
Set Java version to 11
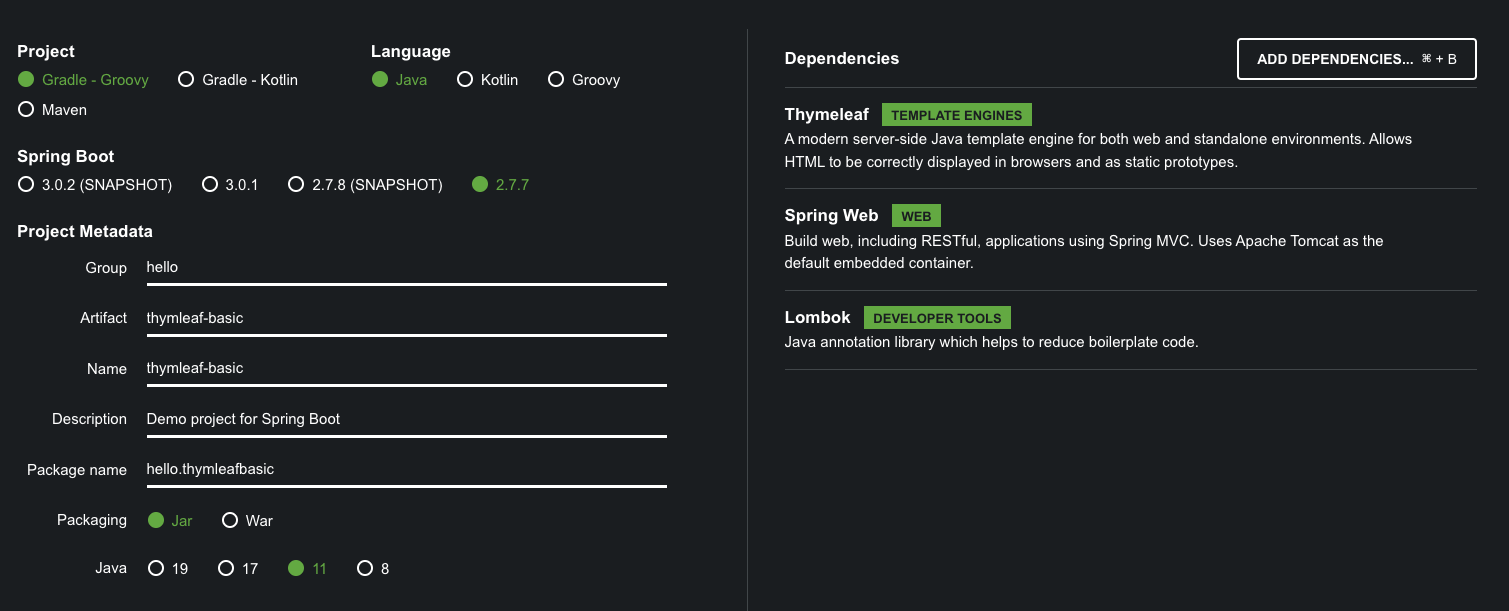coord(308,569)
